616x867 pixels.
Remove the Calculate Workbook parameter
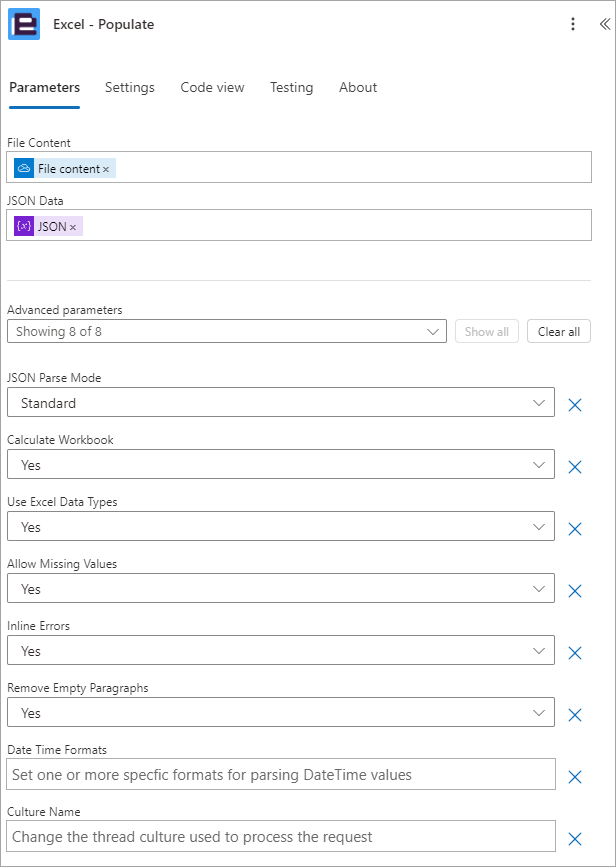tap(575, 467)
